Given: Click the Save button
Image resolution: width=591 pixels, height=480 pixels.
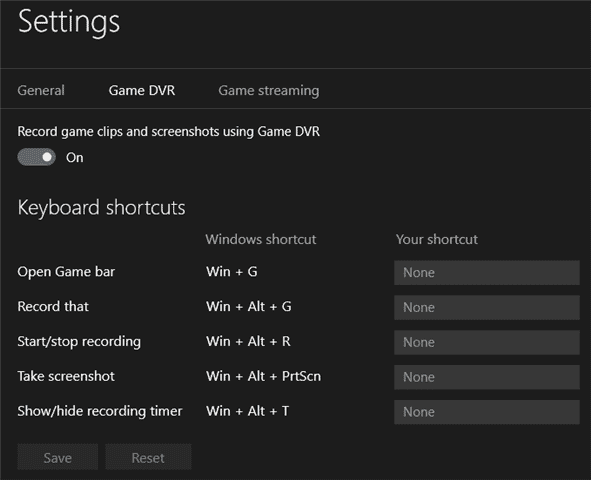Looking at the screenshot, I should (x=58, y=458).
